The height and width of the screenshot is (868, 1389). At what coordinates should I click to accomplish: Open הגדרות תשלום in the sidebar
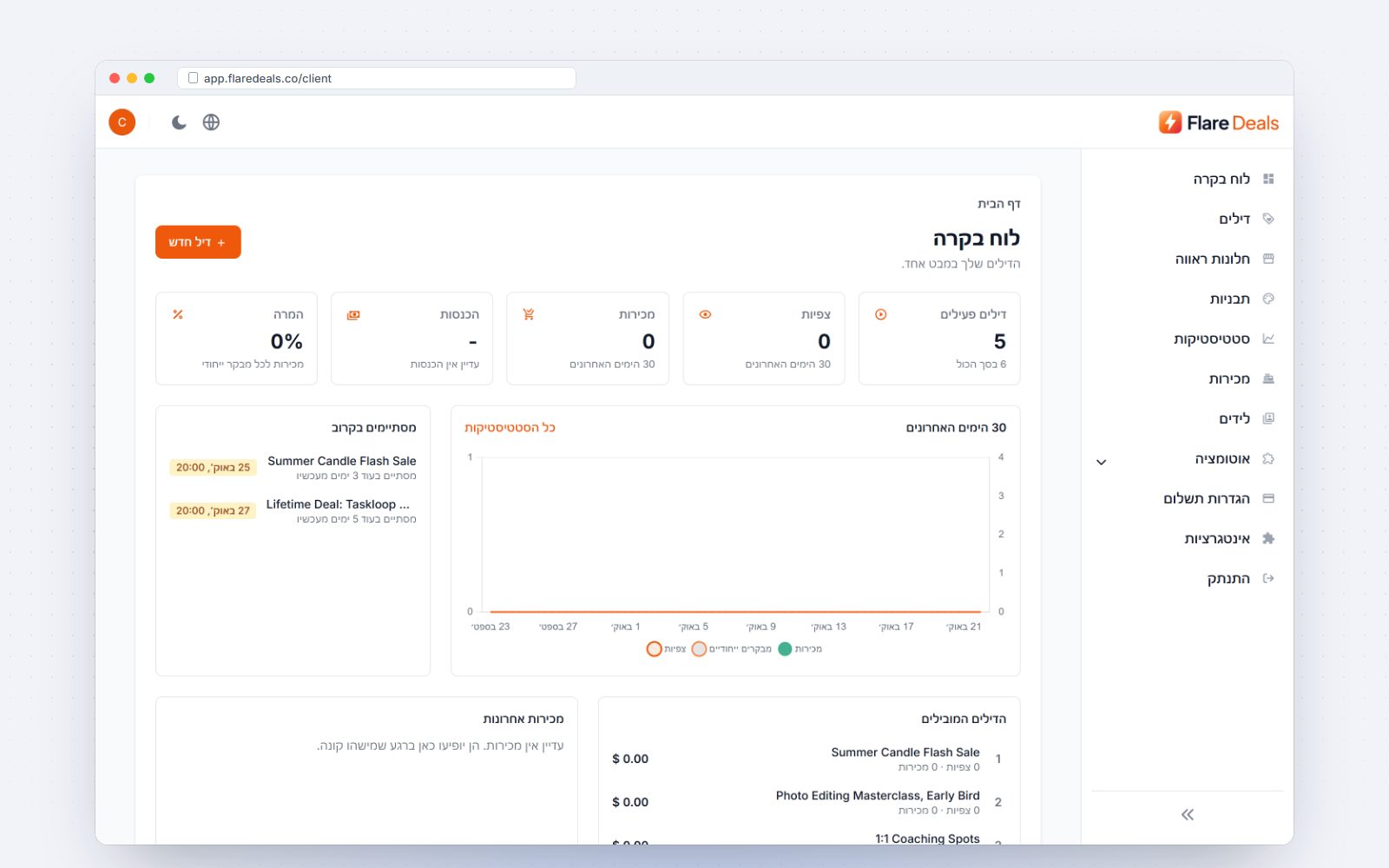click(1187, 498)
